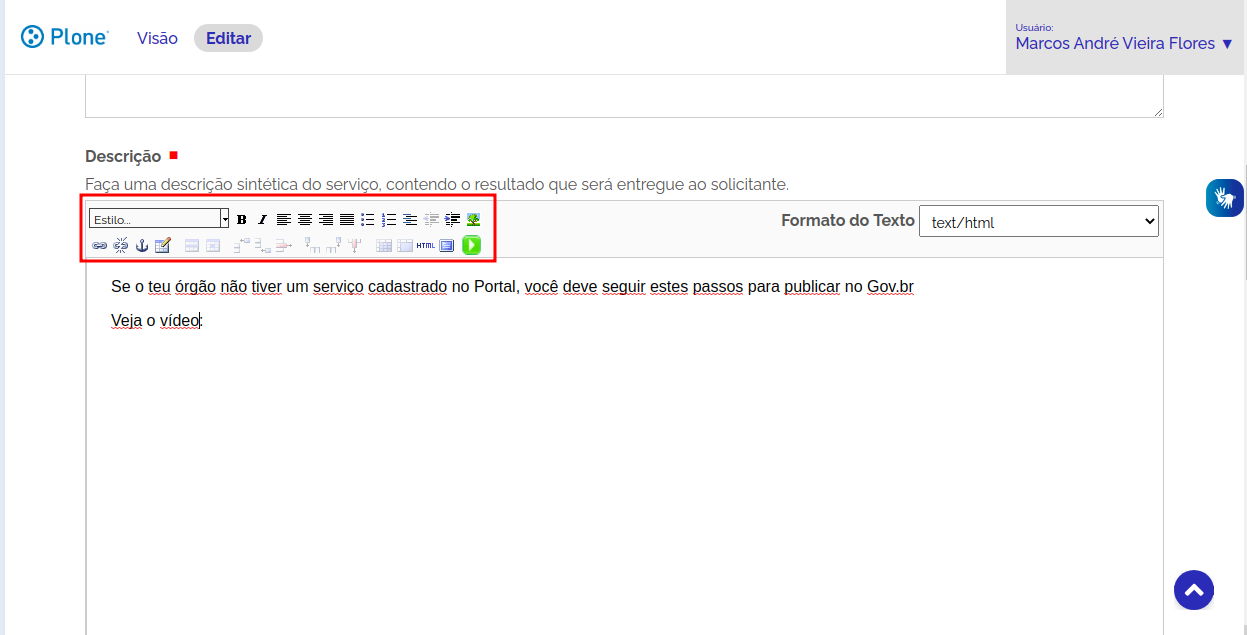Image resolution: width=1247 pixels, height=635 pixels.
Task: Open the Formato do Texto dropdown
Action: (x=1038, y=222)
